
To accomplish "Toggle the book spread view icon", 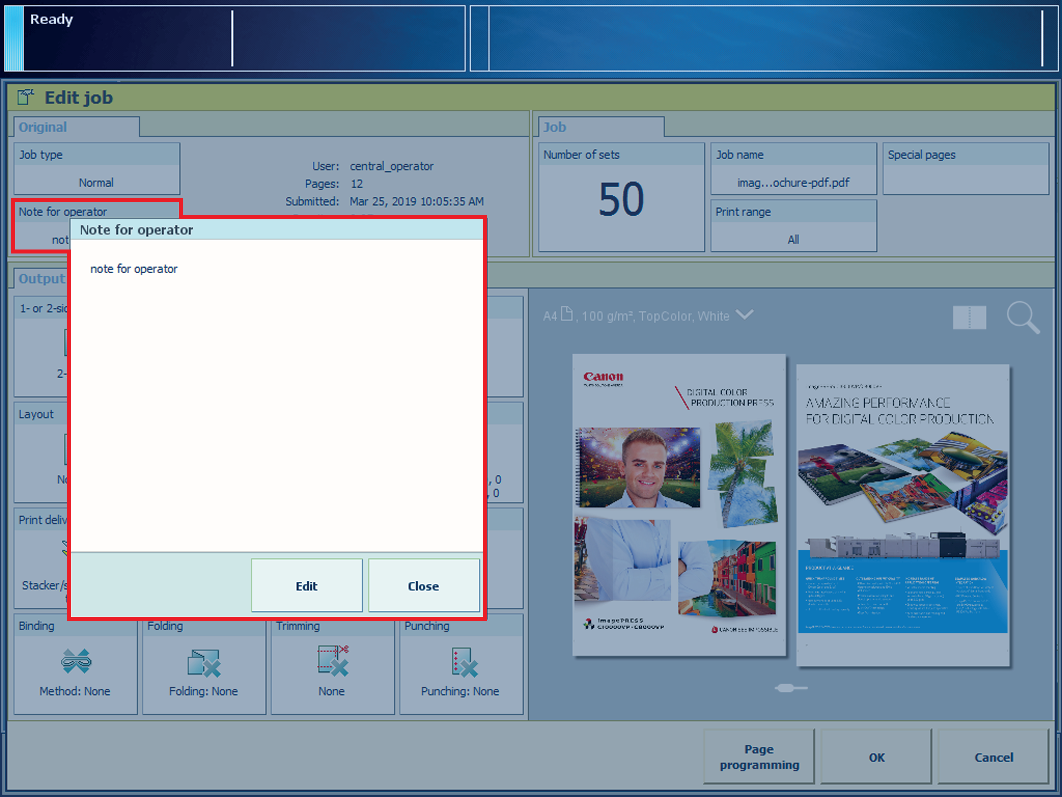I will (x=969, y=317).
